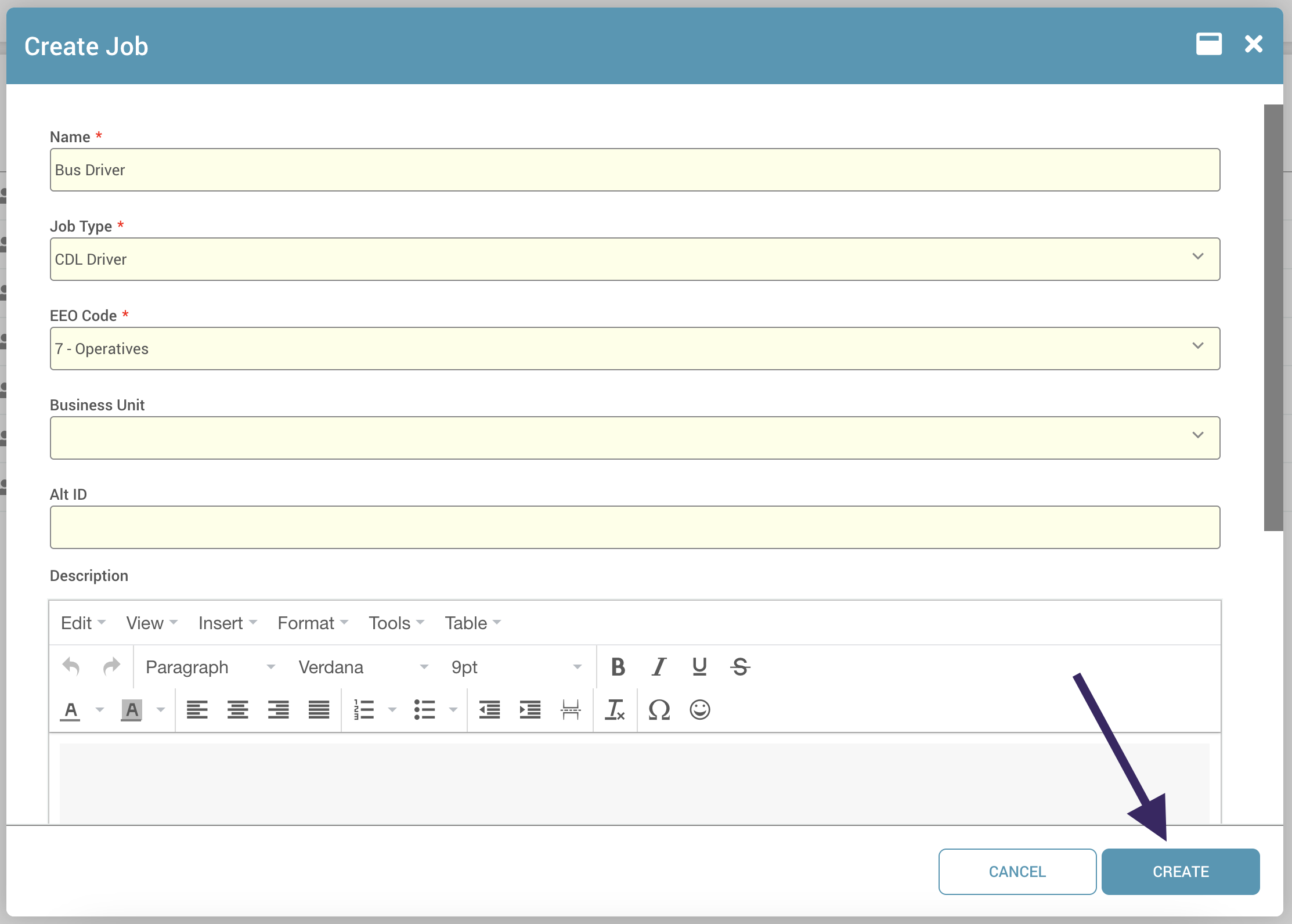
Task: Open text color picker arrow
Action: point(100,710)
